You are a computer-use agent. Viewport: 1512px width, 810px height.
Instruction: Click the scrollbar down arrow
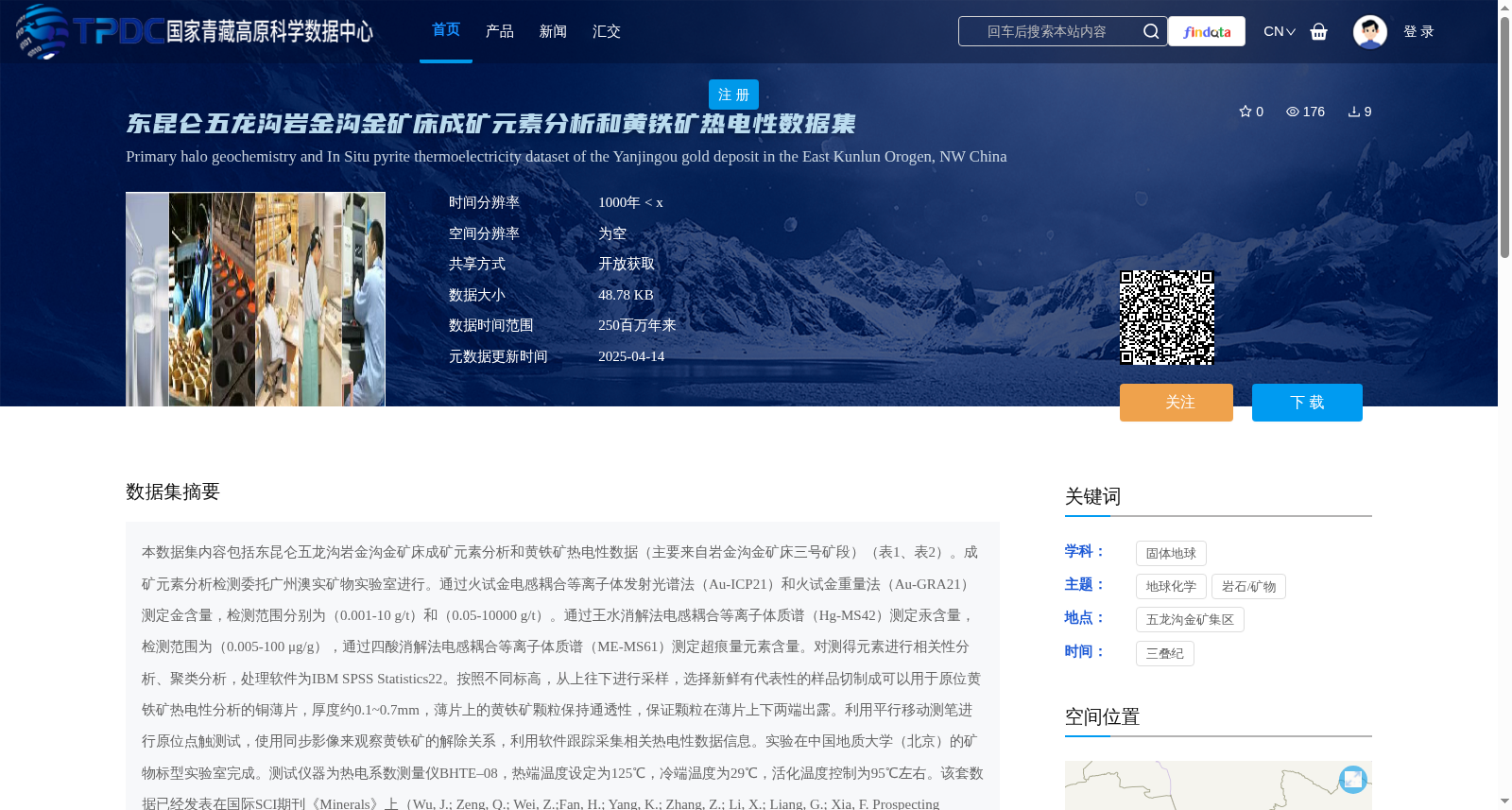coord(1504,801)
